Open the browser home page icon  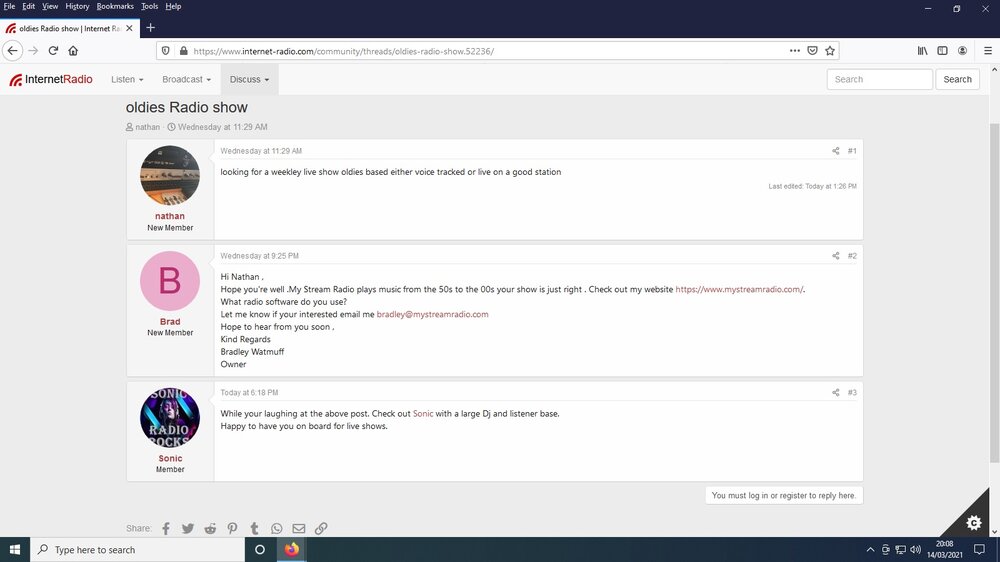pyautogui.click(x=73, y=51)
